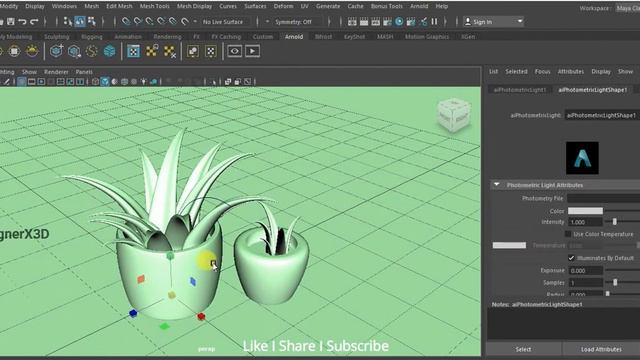Click the Load Attributes button

pos(601,349)
